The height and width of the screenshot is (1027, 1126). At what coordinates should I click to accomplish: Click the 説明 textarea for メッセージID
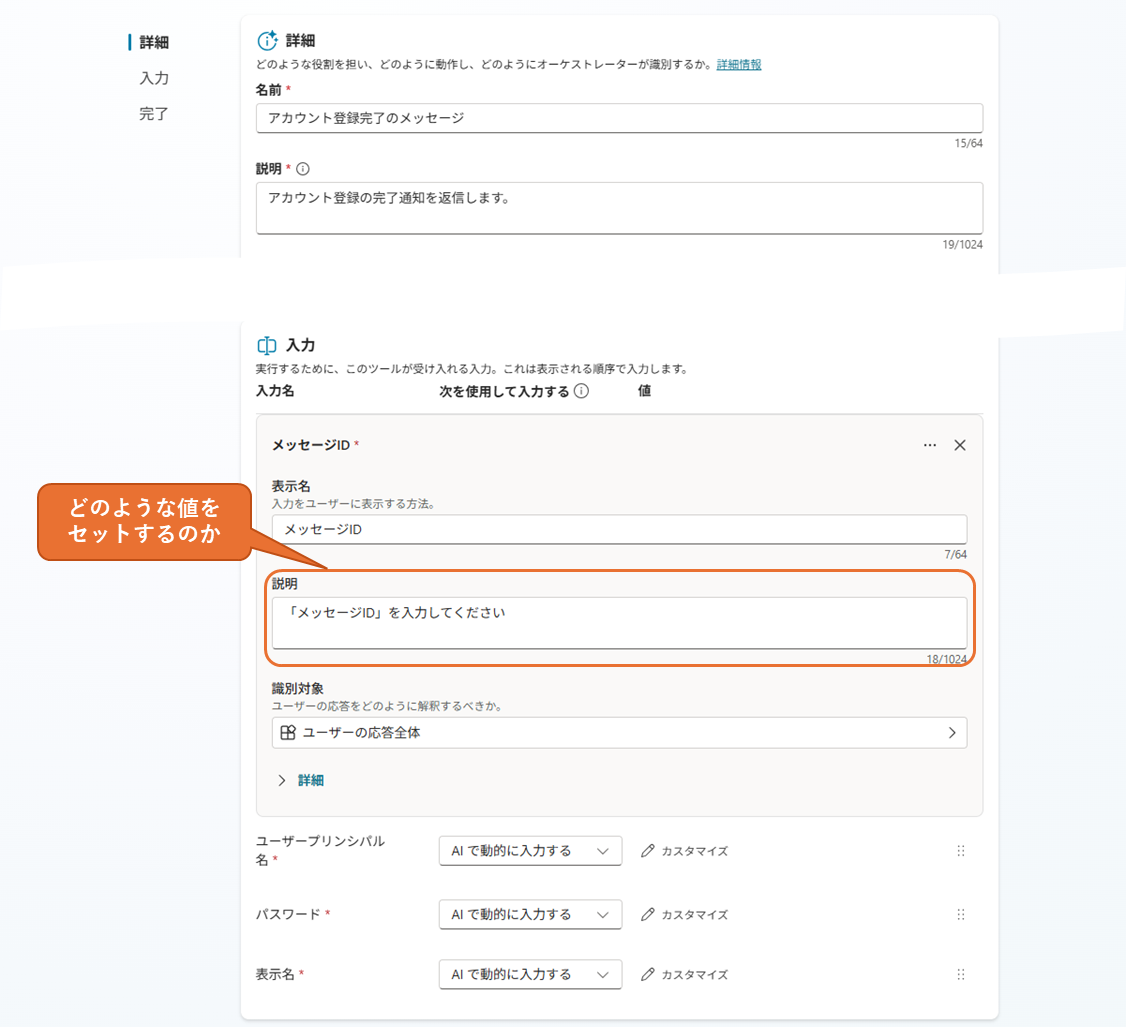619,623
